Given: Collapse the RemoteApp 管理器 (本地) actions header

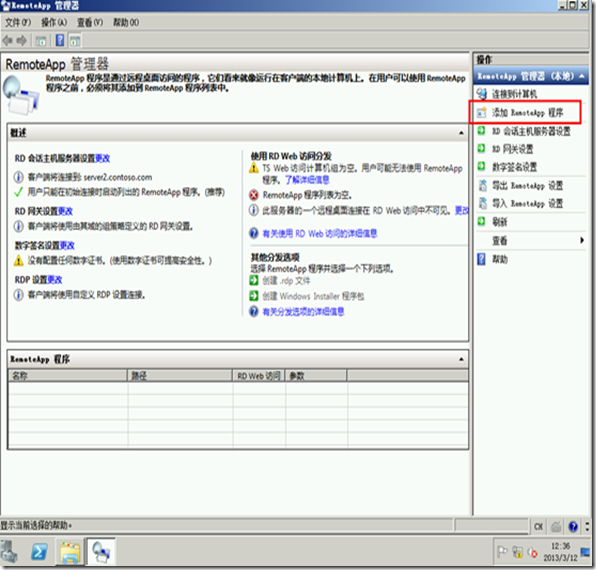Looking at the screenshot, I should coord(582,76).
